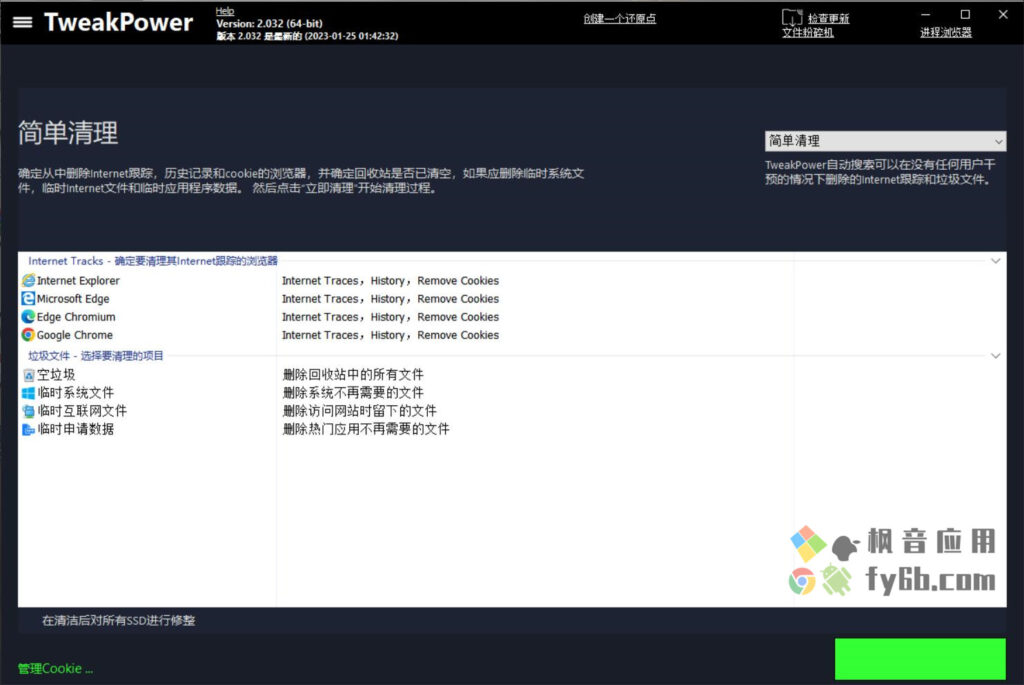The image size is (1024, 685).
Task: Click the green clean-now button
Action: click(920, 659)
